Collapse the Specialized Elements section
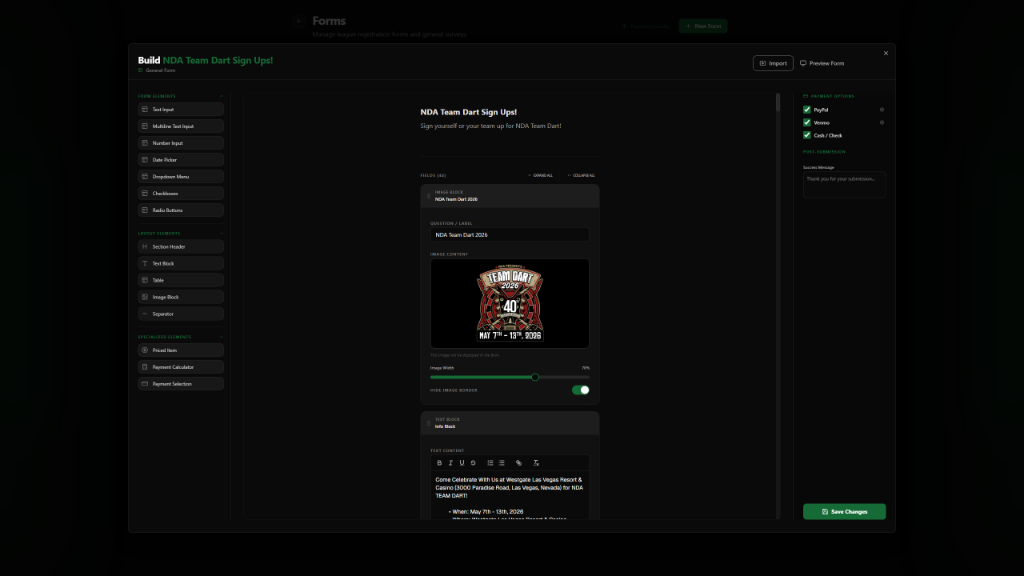The height and width of the screenshot is (576, 1024). [x=221, y=337]
